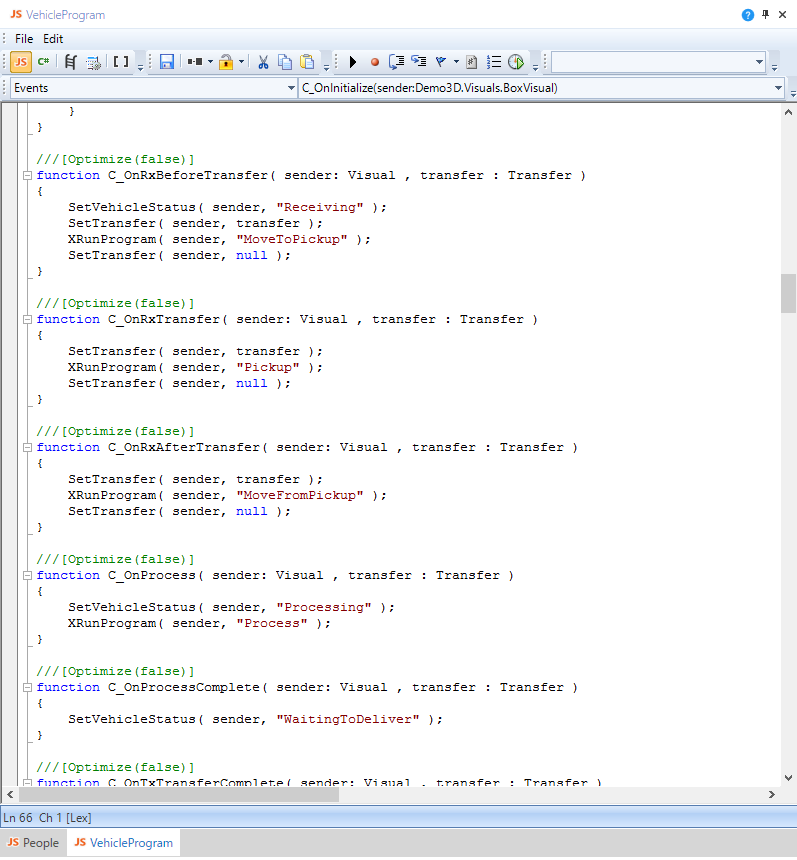Open debug toolbar group overflow arrow
This screenshot has width=797, height=860.
point(535,67)
